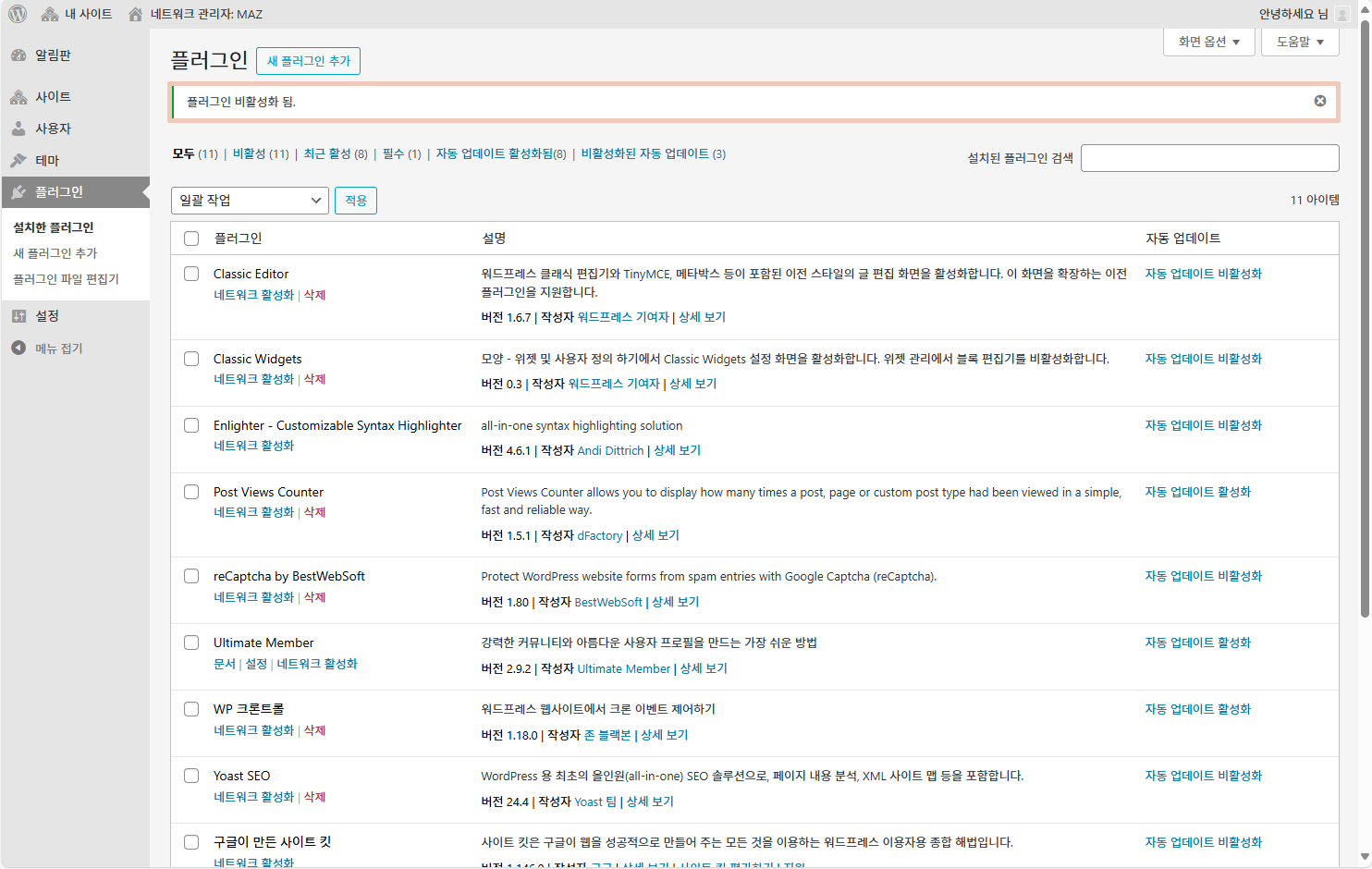Click the 사이트 sidebar icon
The height and width of the screenshot is (869, 1372).
pyautogui.click(x=18, y=97)
